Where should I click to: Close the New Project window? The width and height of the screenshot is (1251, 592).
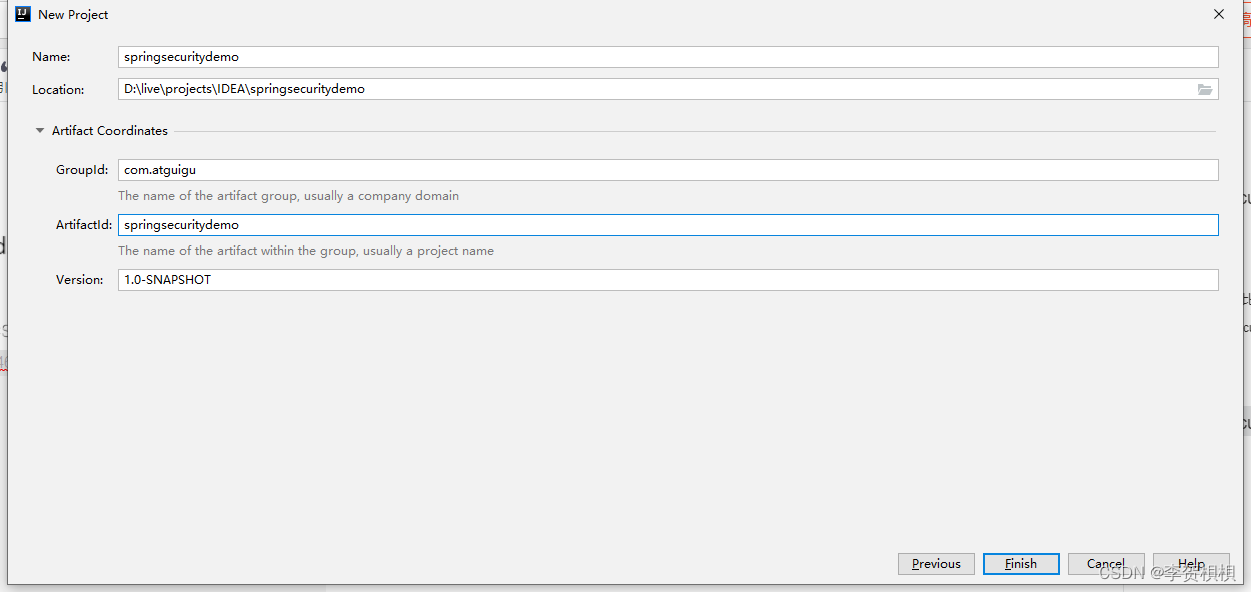tap(1219, 14)
